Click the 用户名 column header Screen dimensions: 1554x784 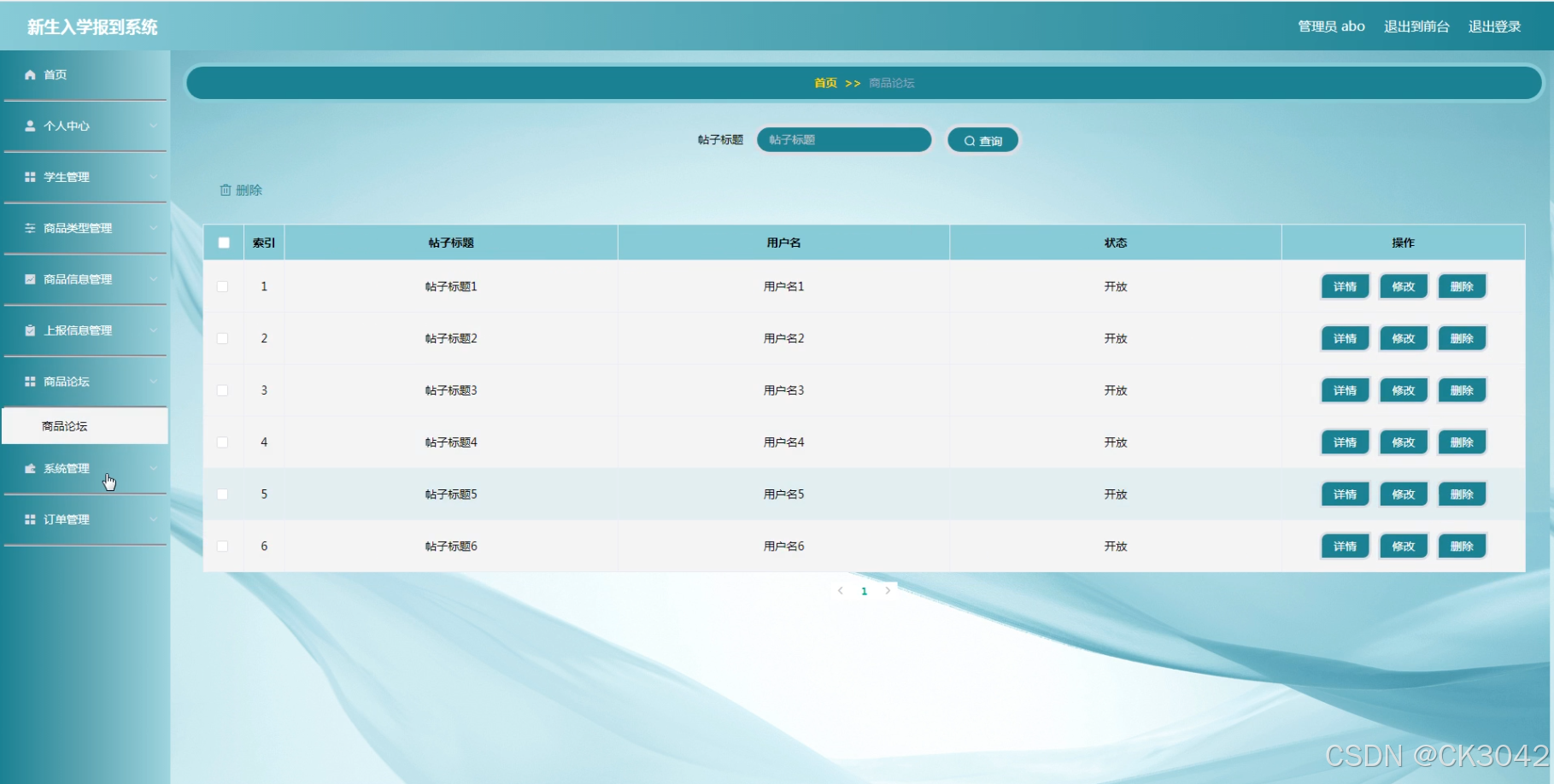point(783,243)
